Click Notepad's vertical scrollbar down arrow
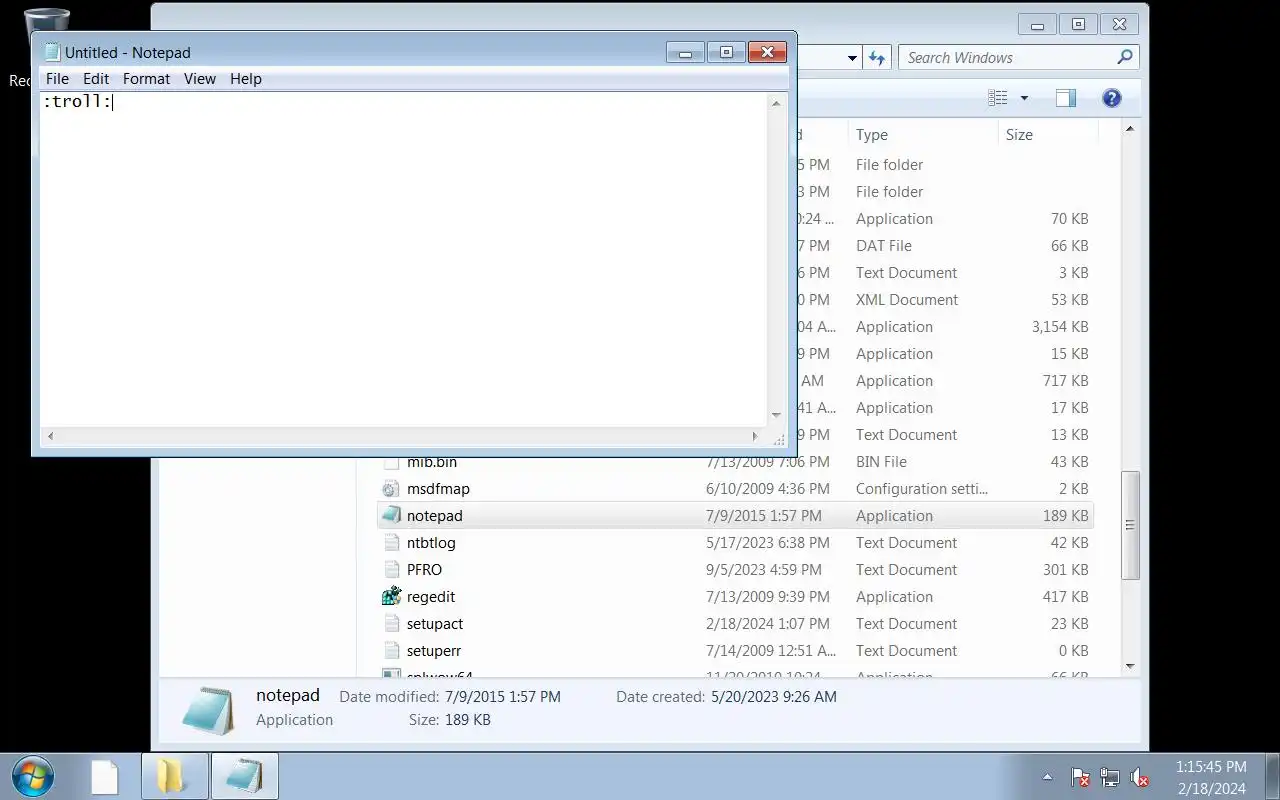 (x=776, y=415)
